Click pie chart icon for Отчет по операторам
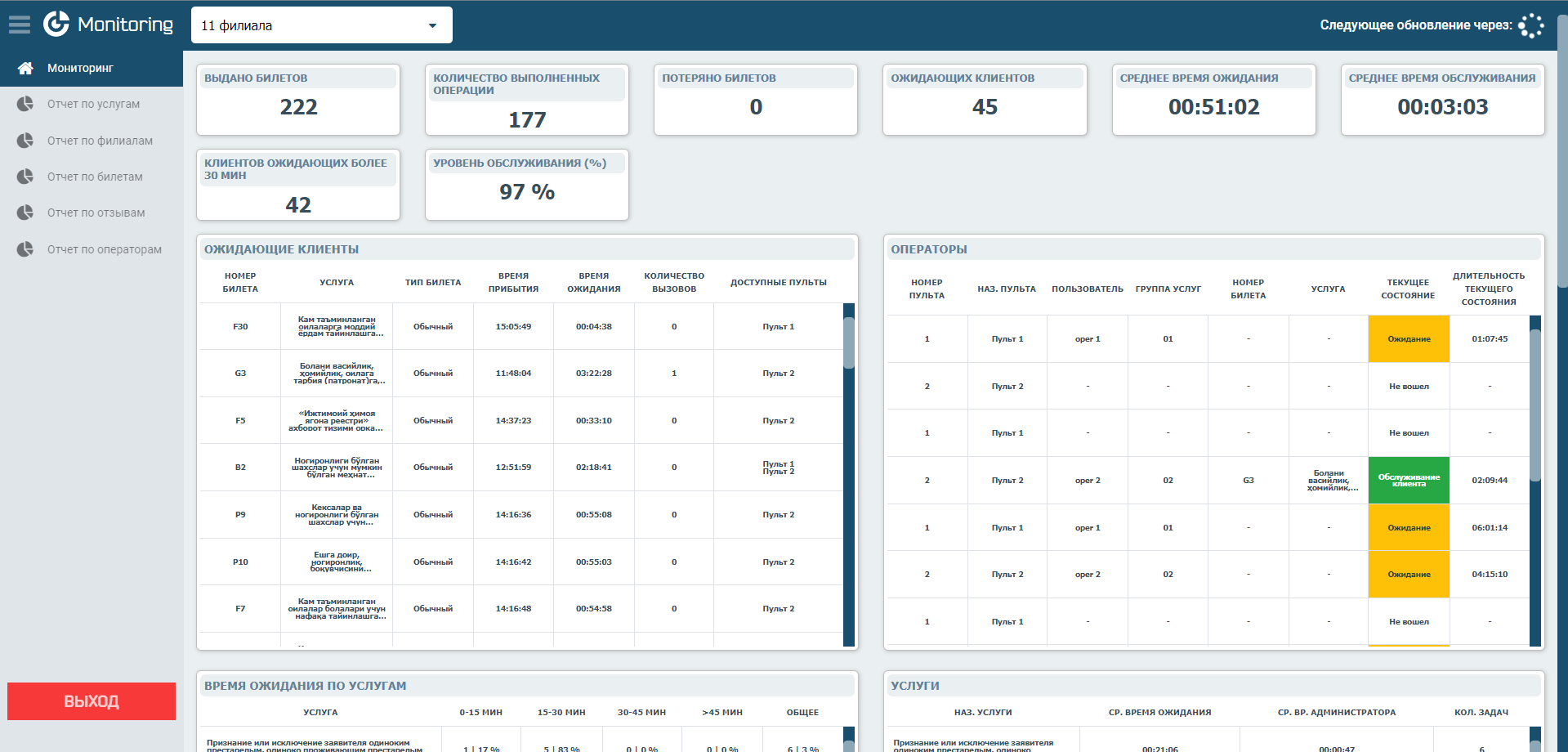 pyautogui.click(x=25, y=249)
